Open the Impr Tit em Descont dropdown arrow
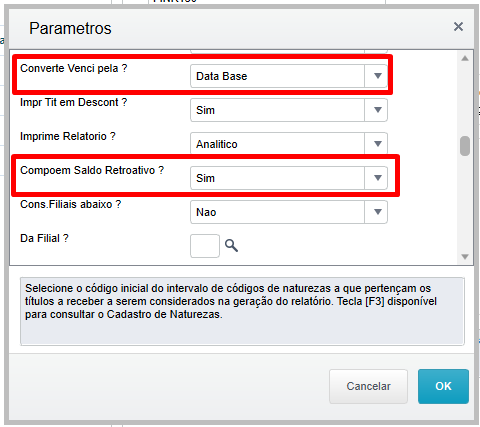Screen dimensions: 480x427 coord(377,110)
